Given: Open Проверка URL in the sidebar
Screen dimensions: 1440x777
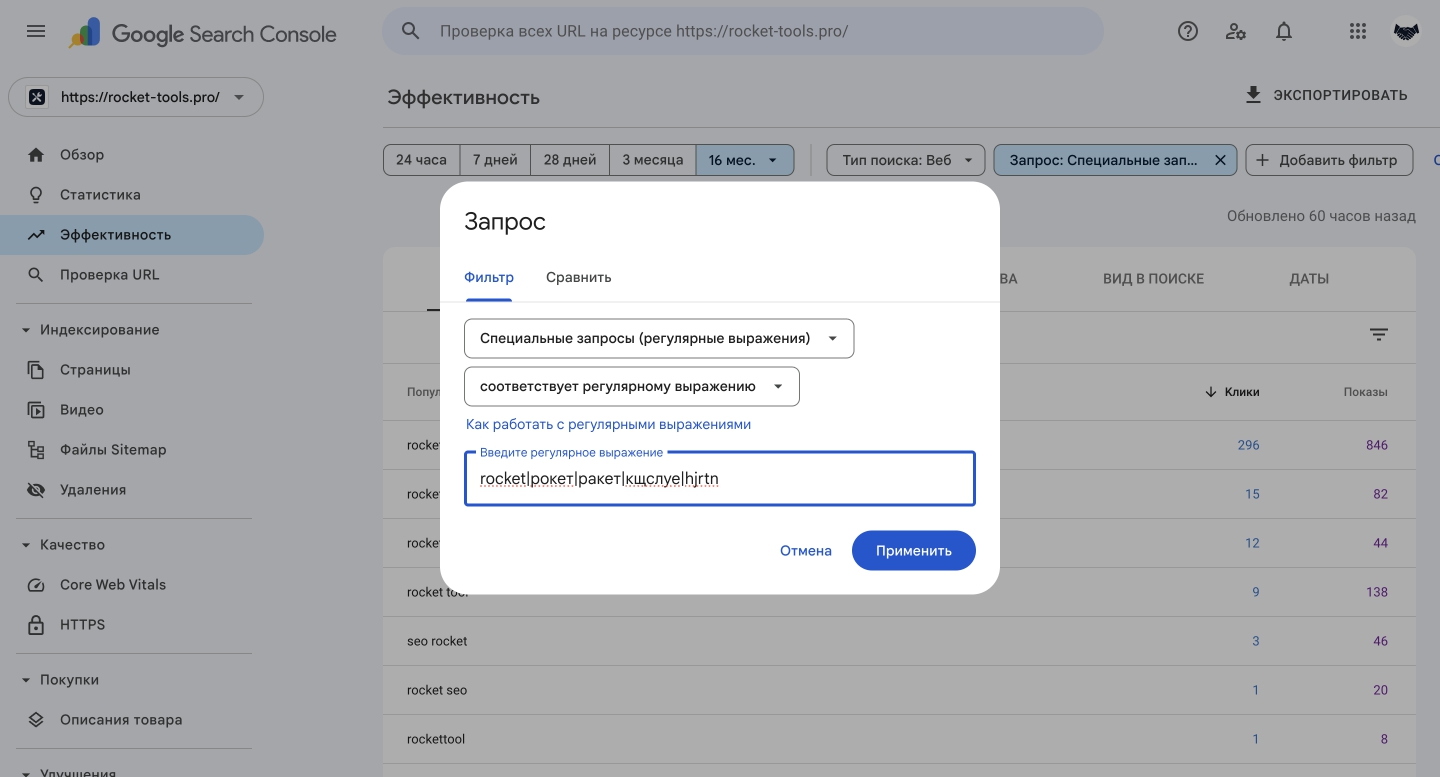Looking at the screenshot, I should [x=132, y=275].
